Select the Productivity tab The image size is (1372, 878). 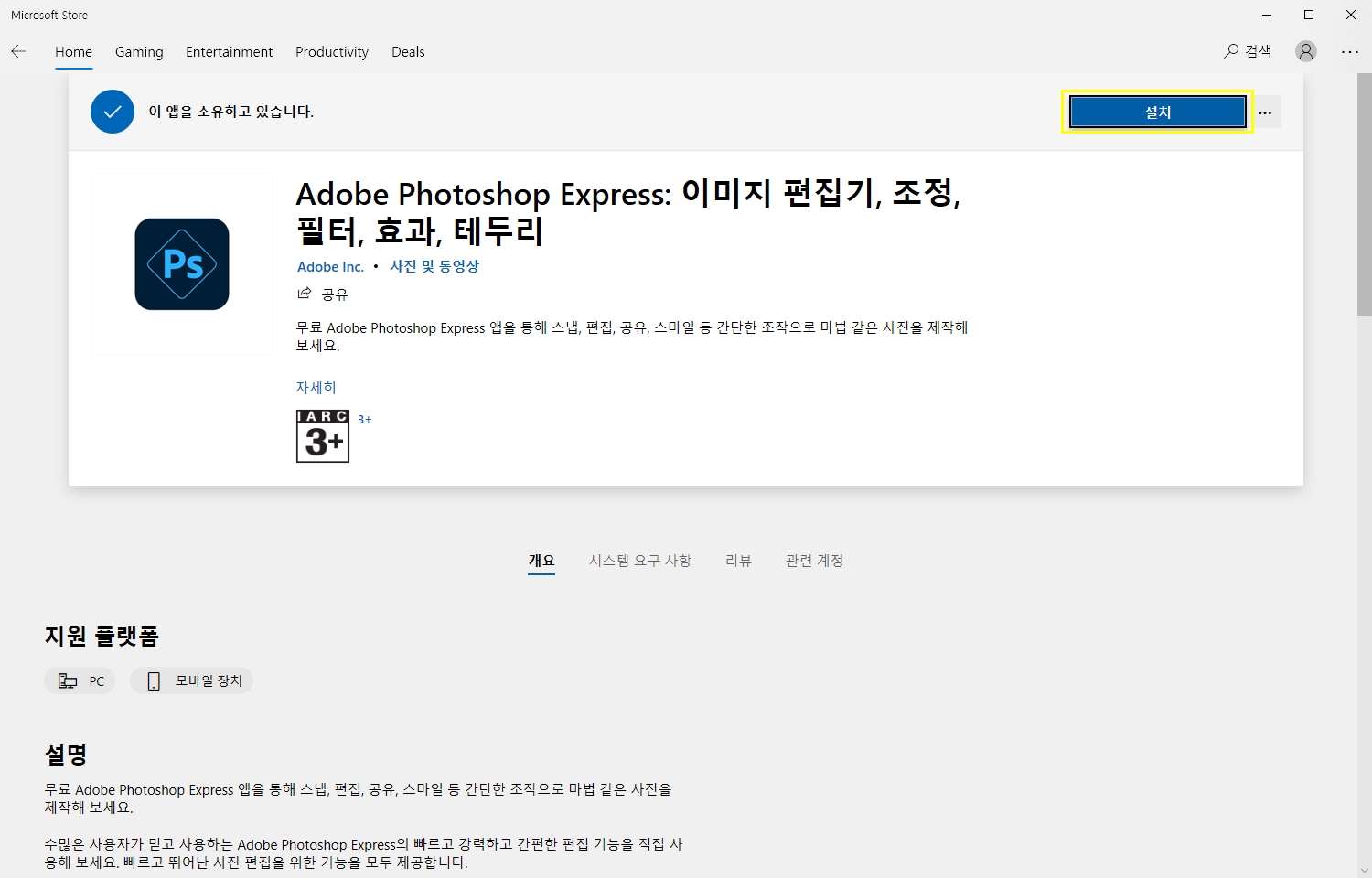[x=332, y=52]
